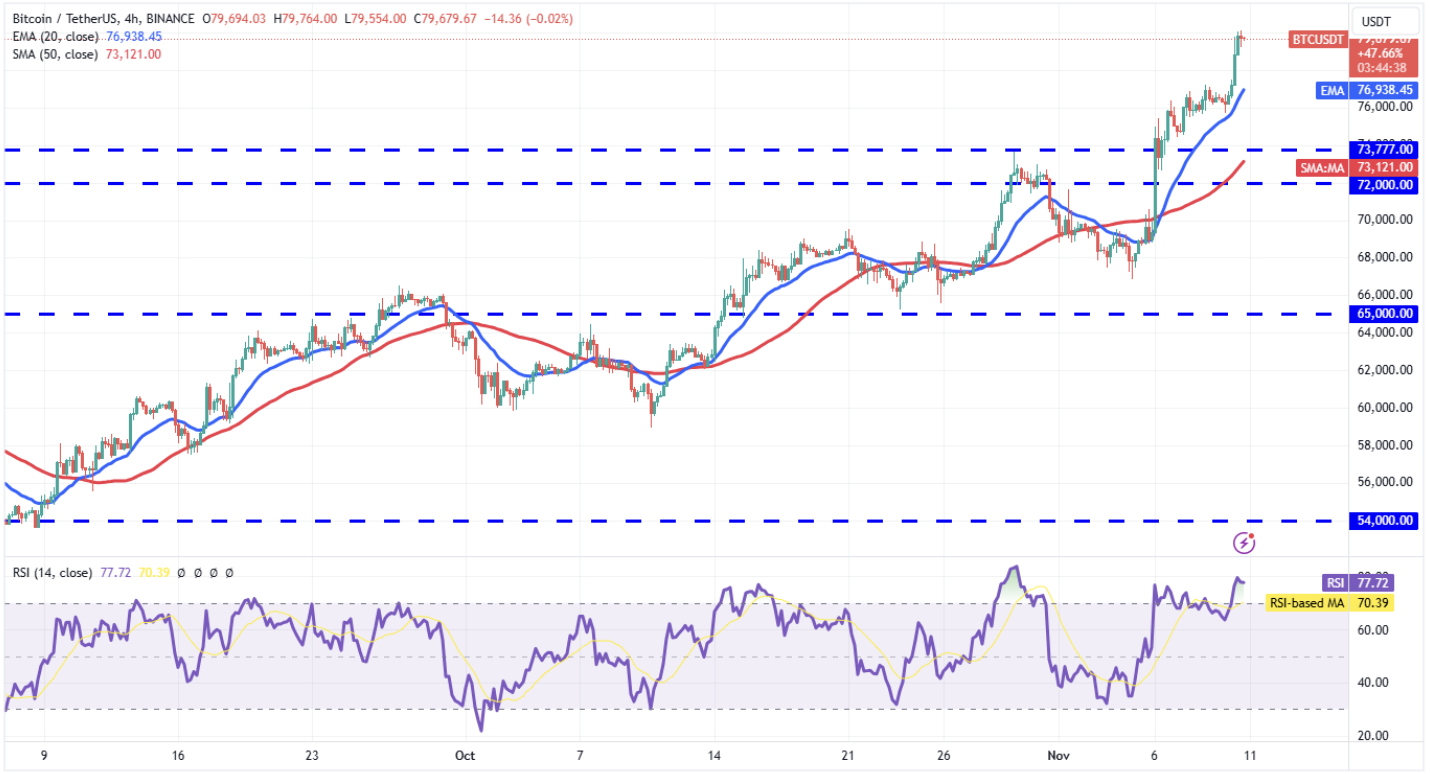
Task: Click the high value "H79,764.00"
Action: pyautogui.click(x=305, y=19)
